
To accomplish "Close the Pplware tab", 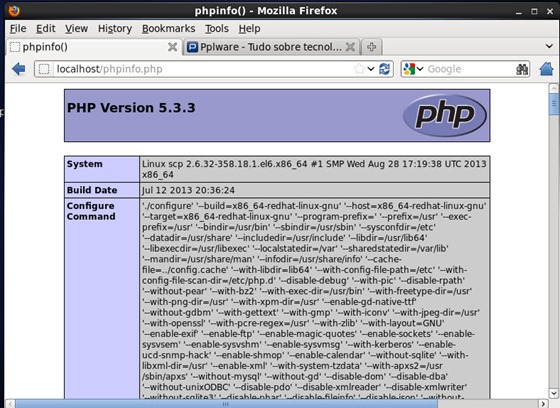I will pyautogui.click(x=350, y=47).
